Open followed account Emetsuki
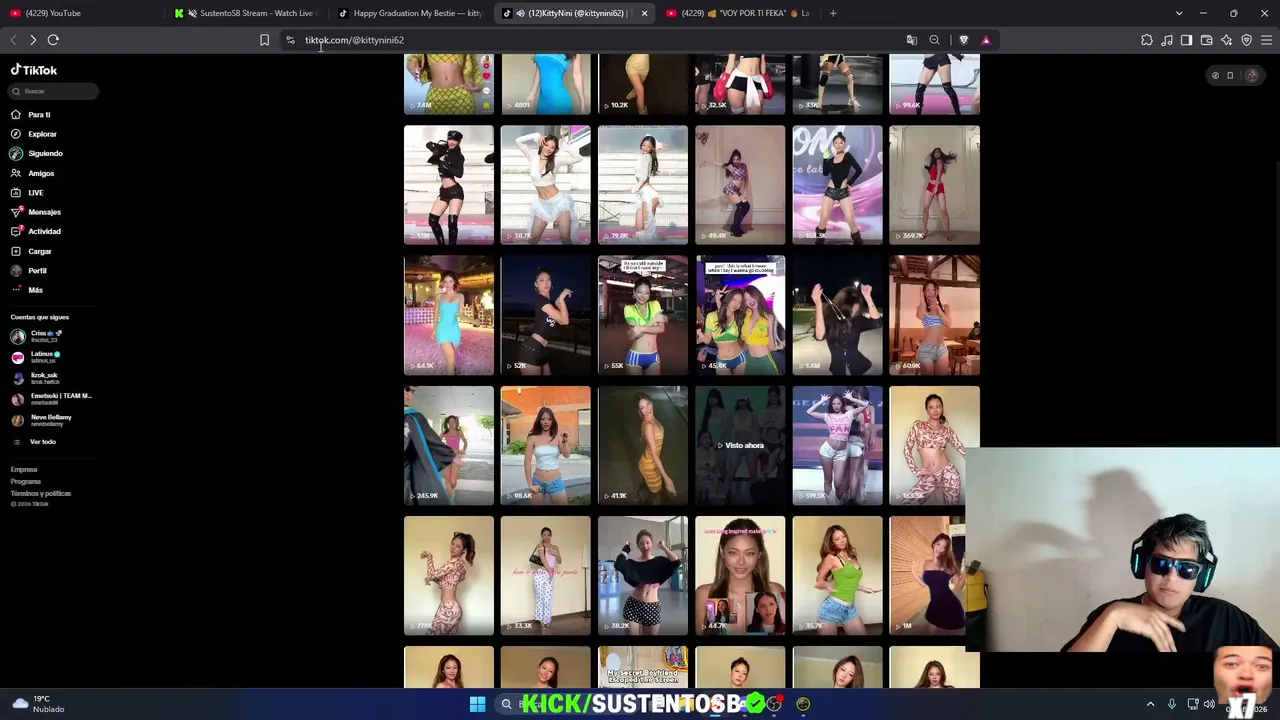Viewport: 1280px width, 720px height. [52, 398]
